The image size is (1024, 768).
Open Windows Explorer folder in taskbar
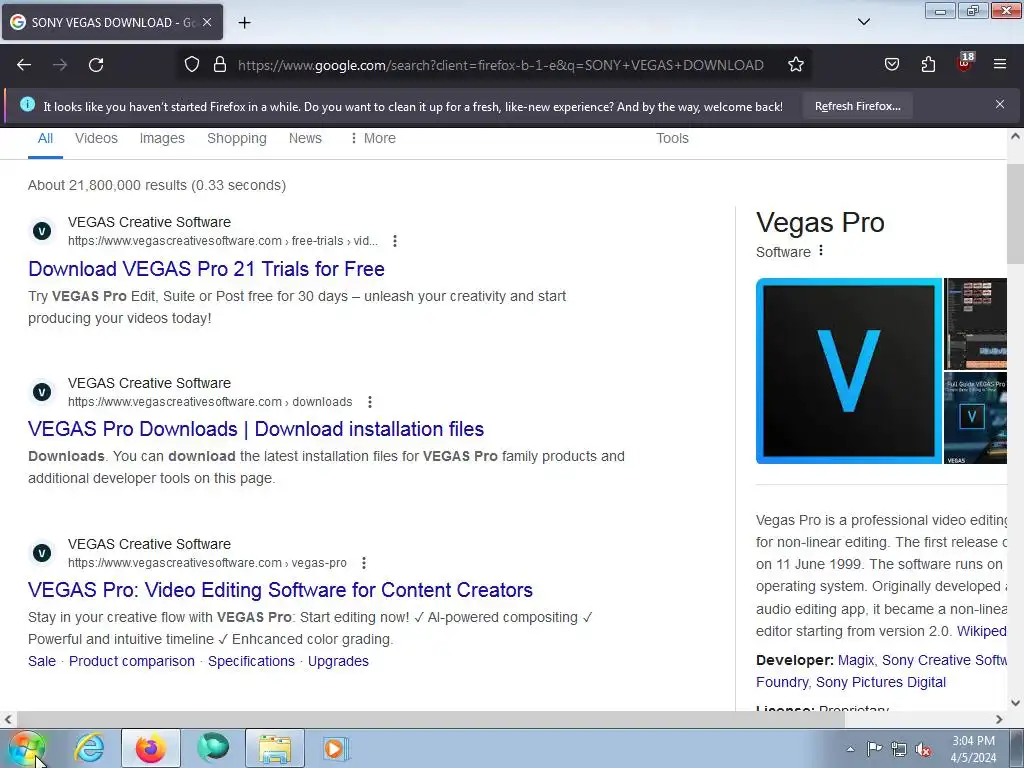pyautogui.click(x=275, y=748)
